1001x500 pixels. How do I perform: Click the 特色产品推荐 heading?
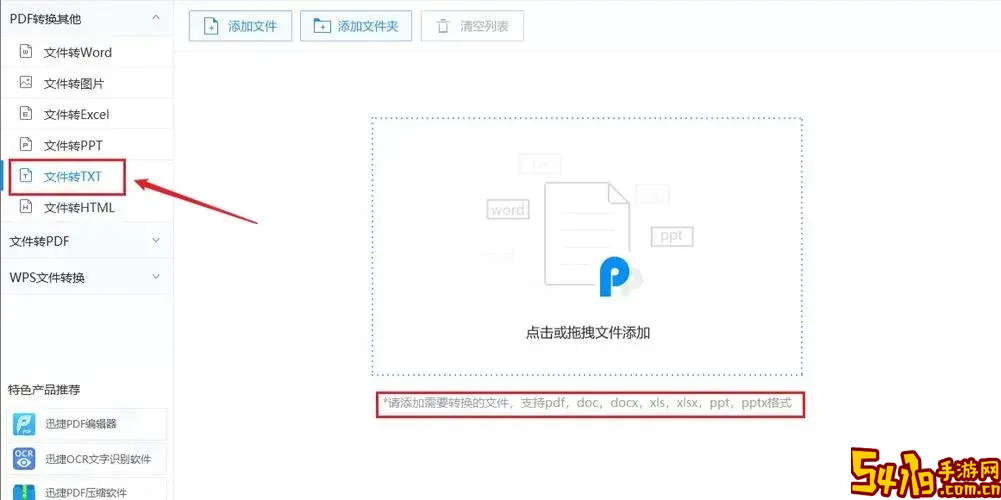tap(44, 390)
